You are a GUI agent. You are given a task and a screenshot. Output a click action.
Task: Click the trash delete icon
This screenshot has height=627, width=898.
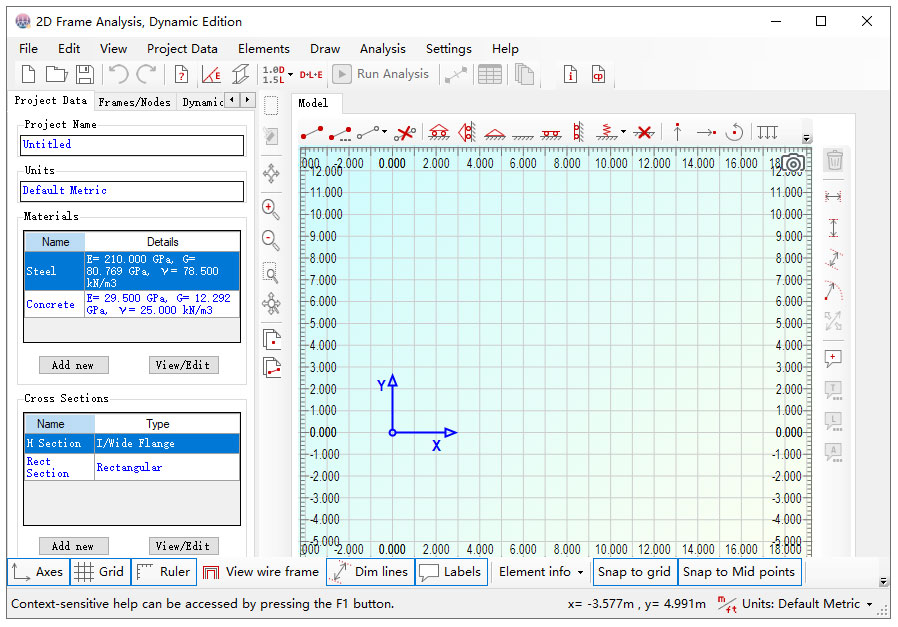(834, 160)
